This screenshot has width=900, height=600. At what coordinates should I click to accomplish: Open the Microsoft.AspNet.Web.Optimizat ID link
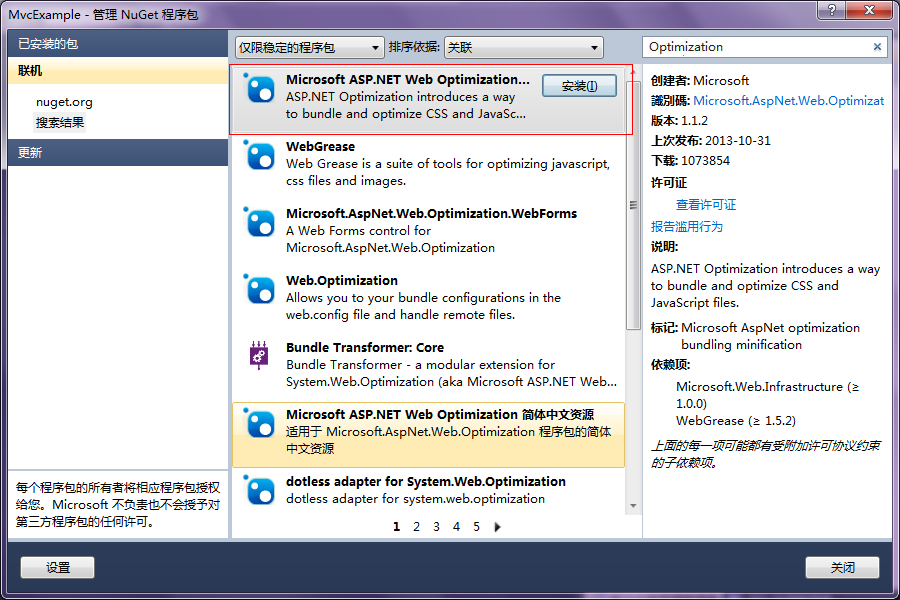click(789, 100)
